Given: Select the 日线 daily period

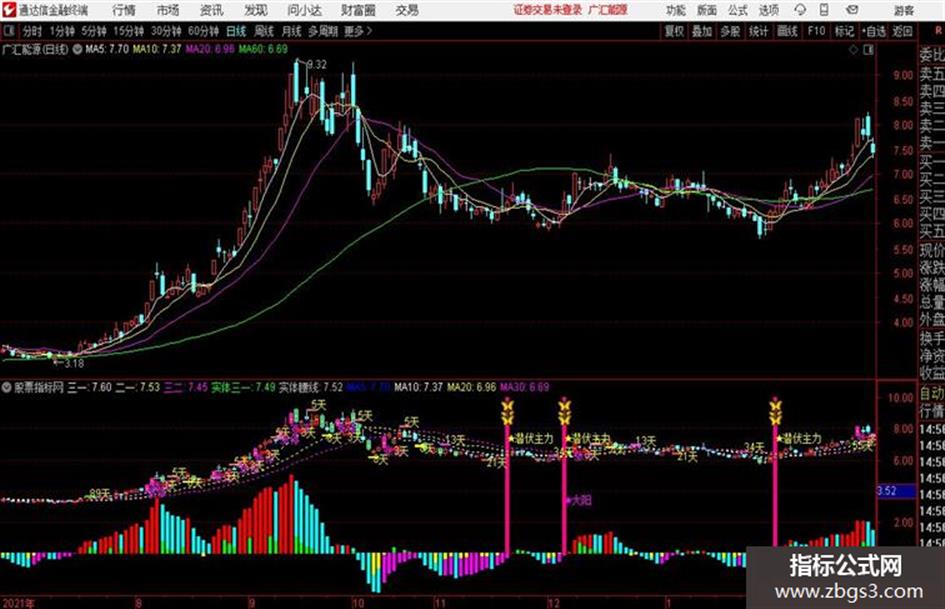Looking at the screenshot, I should (x=236, y=31).
